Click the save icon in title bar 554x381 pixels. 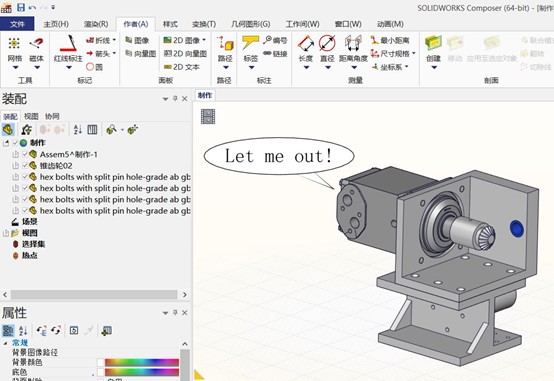(x=21, y=7)
